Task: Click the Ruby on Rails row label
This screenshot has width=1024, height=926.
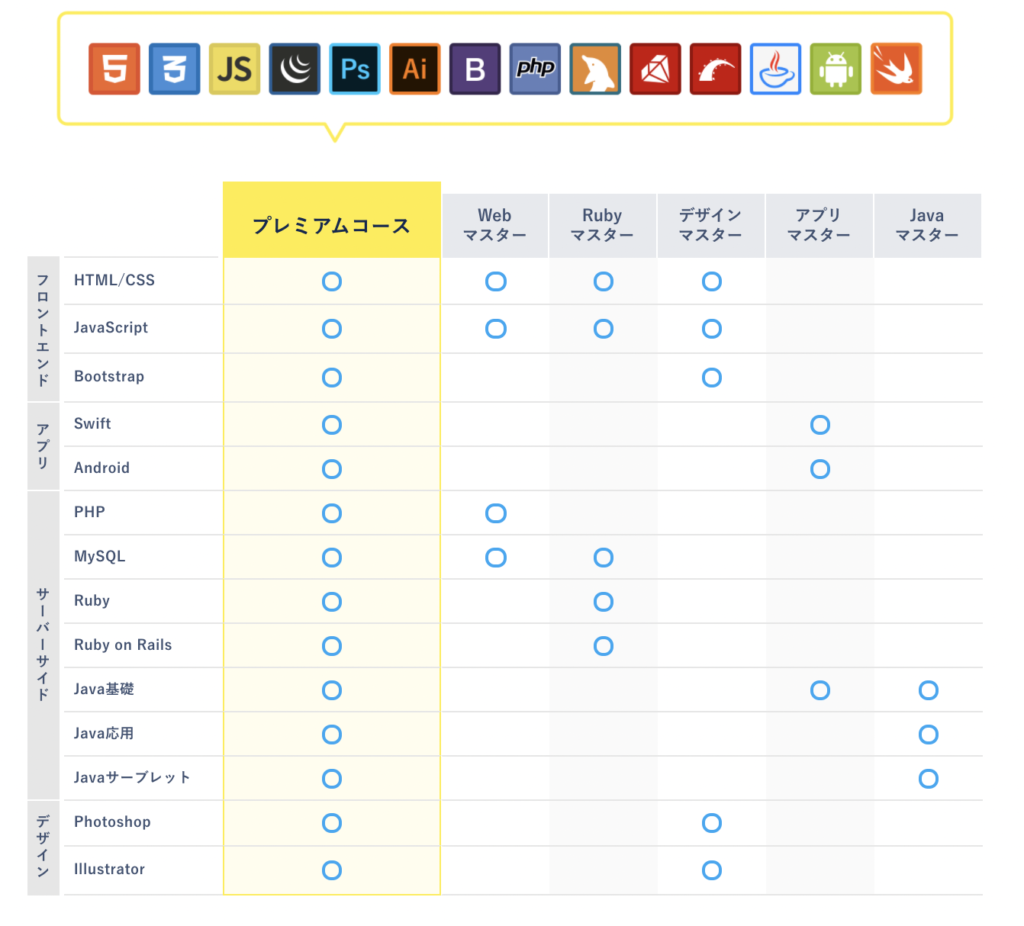Action: pos(123,645)
